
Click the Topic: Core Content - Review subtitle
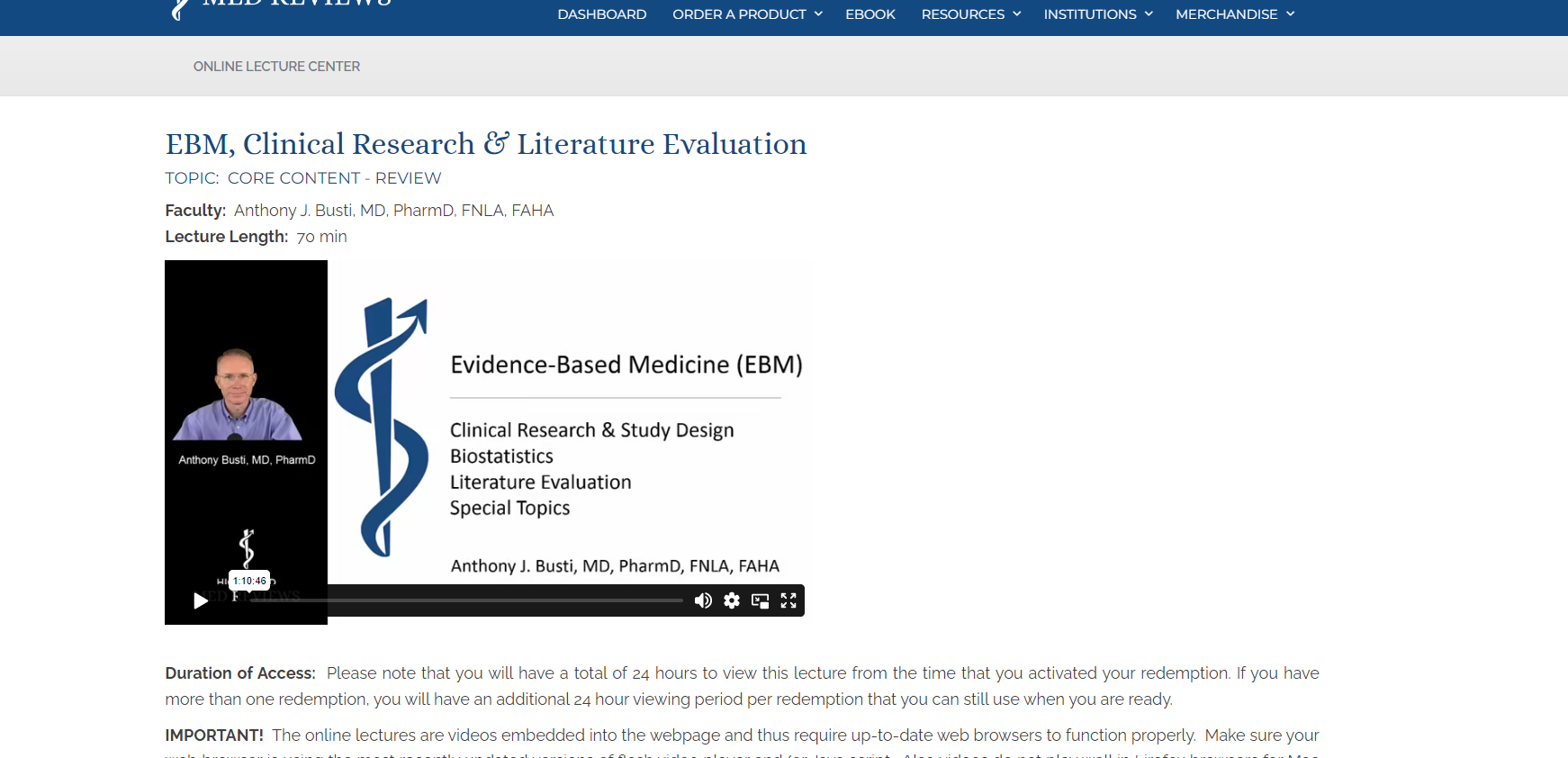302,178
